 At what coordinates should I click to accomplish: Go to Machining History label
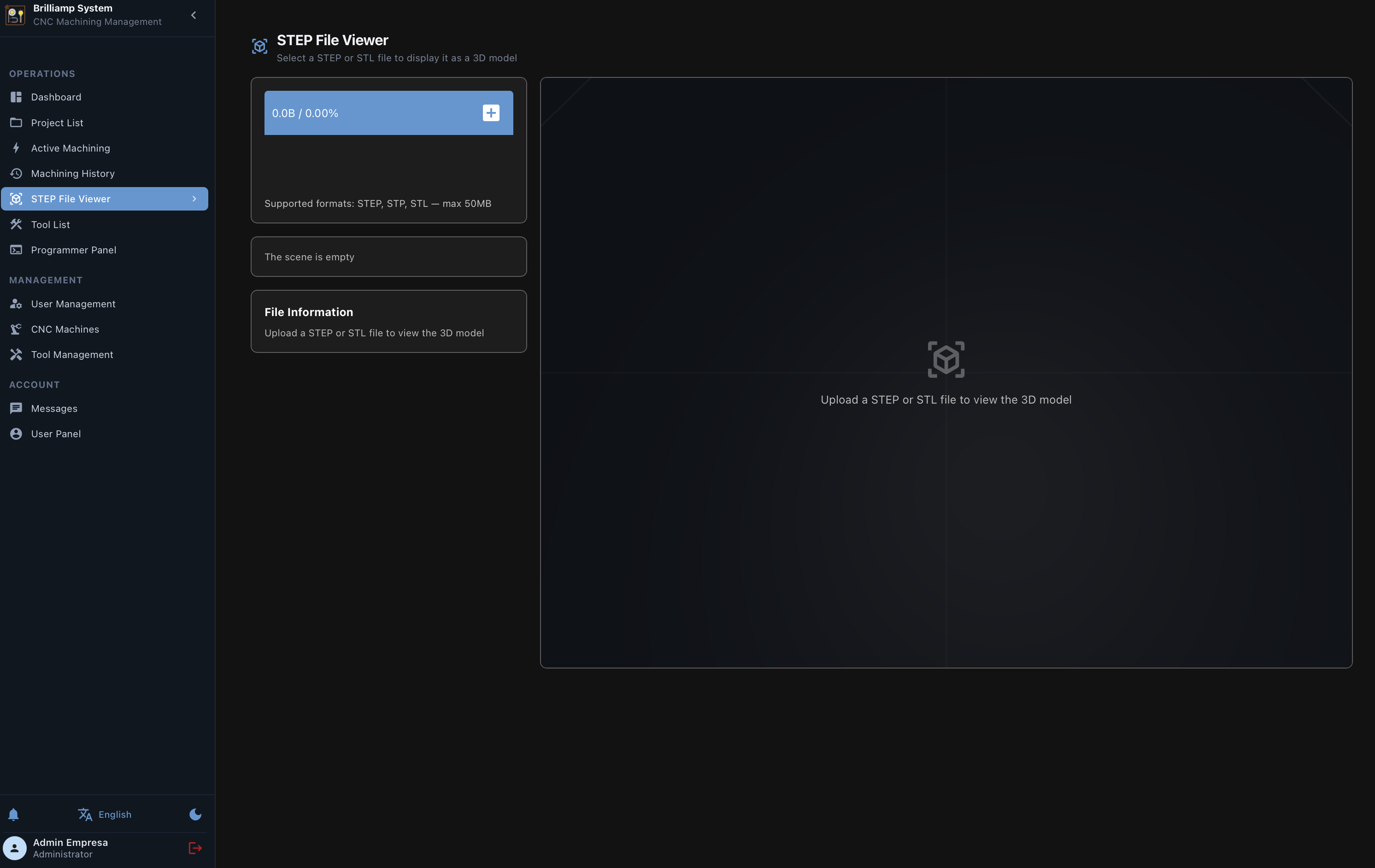[72, 173]
